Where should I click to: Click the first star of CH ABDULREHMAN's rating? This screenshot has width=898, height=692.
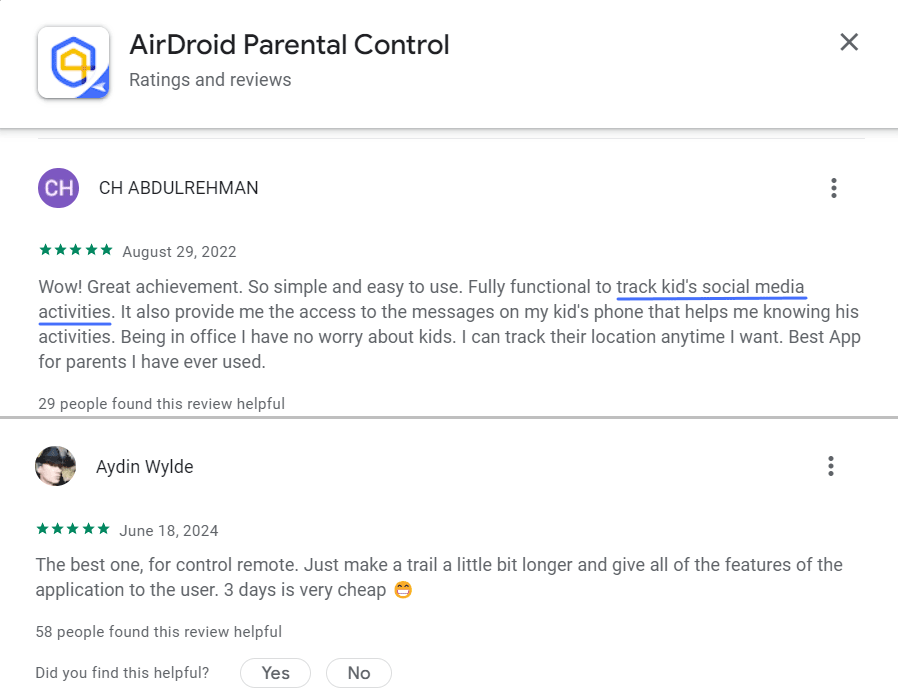pyautogui.click(x=43, y=249)
